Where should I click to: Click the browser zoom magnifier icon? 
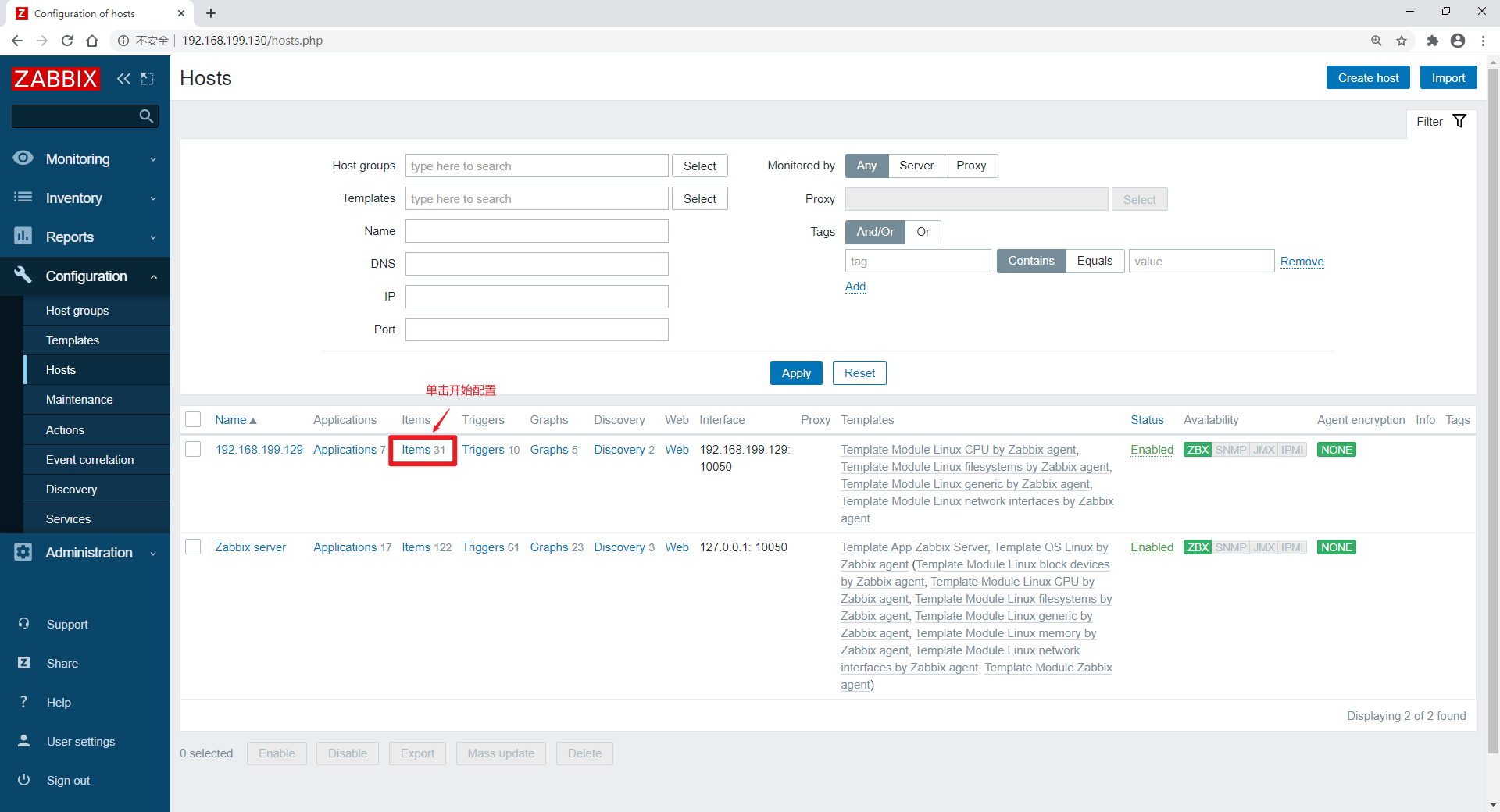[1376, 41]
